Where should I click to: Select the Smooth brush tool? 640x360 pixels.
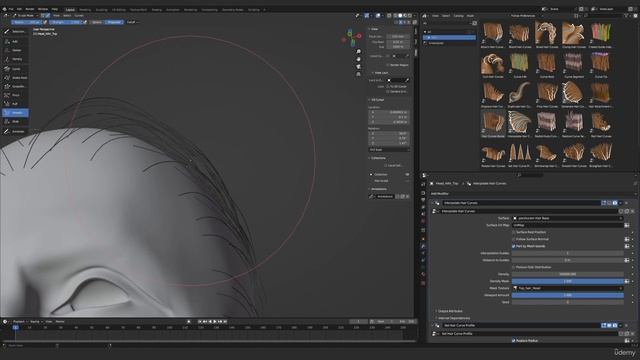15,113
